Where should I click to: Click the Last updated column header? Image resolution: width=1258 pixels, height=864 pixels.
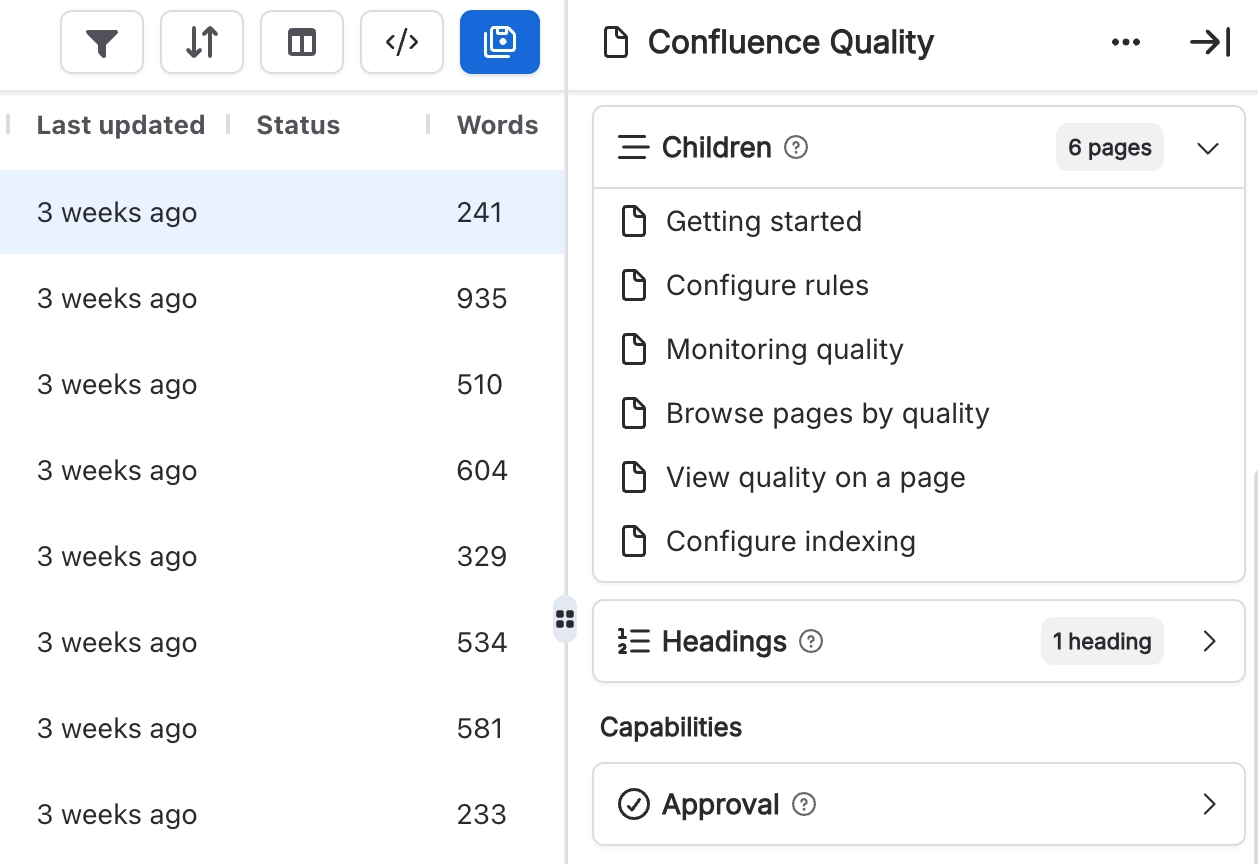click(121, 125)
